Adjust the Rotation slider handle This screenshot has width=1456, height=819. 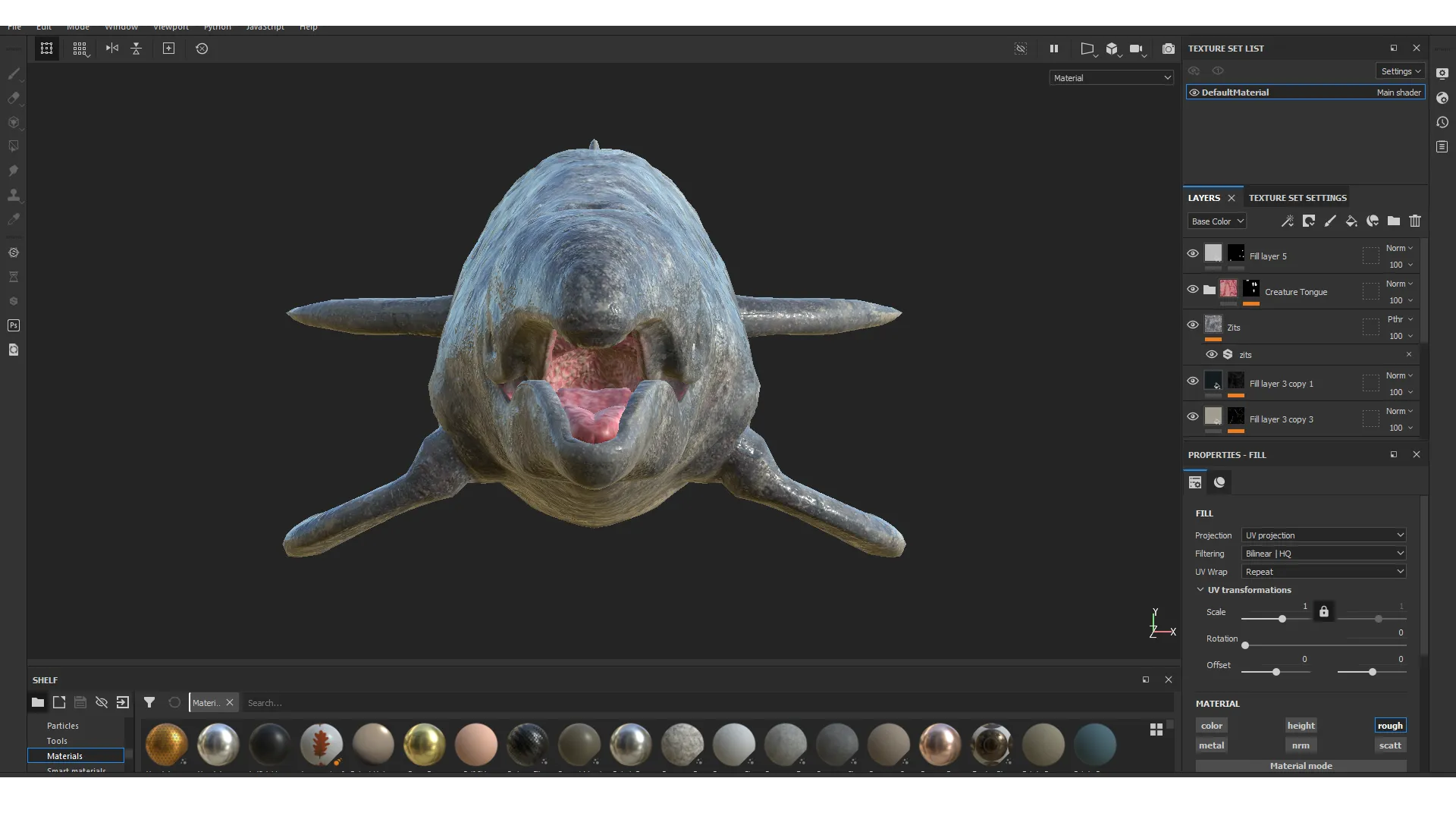click(1245, 646)
